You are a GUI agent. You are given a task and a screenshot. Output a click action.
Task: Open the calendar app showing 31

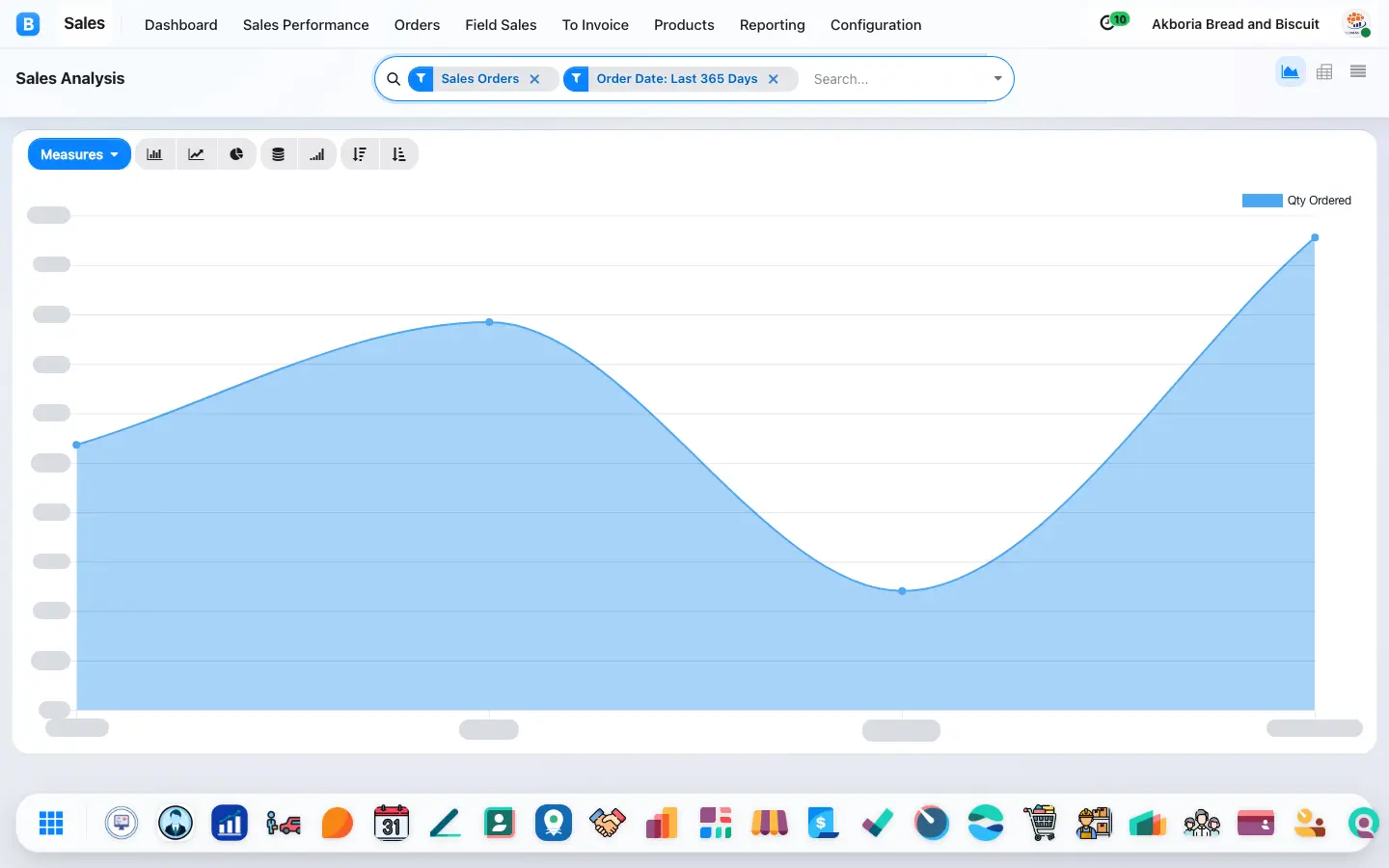click(392, 823)
